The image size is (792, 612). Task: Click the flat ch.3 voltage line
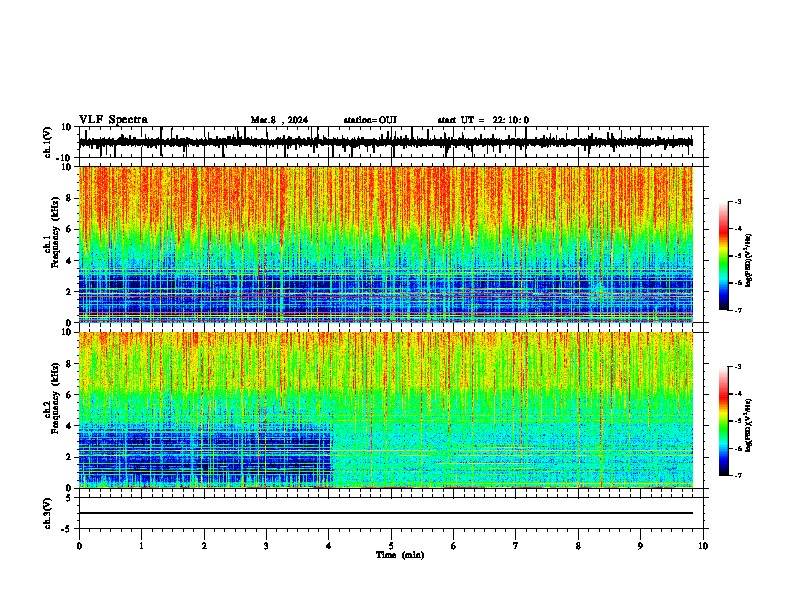click(x=386, y=513)
